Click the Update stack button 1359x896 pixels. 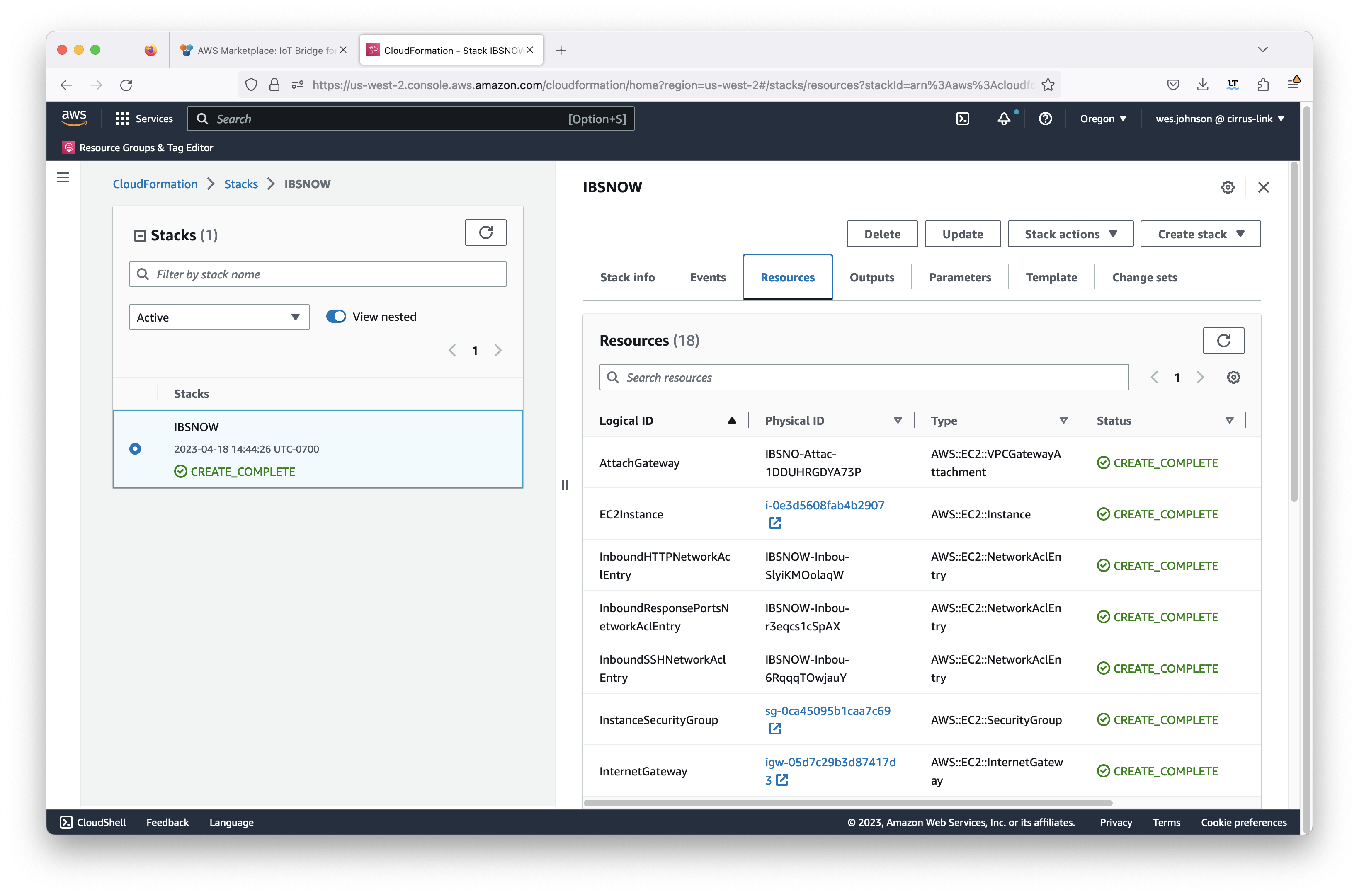point(962,234)
